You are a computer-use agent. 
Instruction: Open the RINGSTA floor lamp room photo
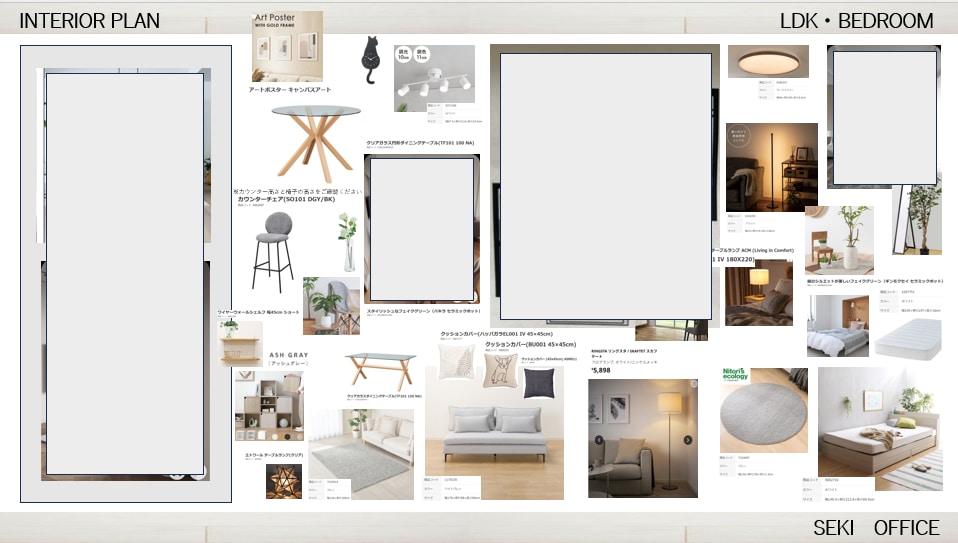pyautogui.click(x=643, y=438)
